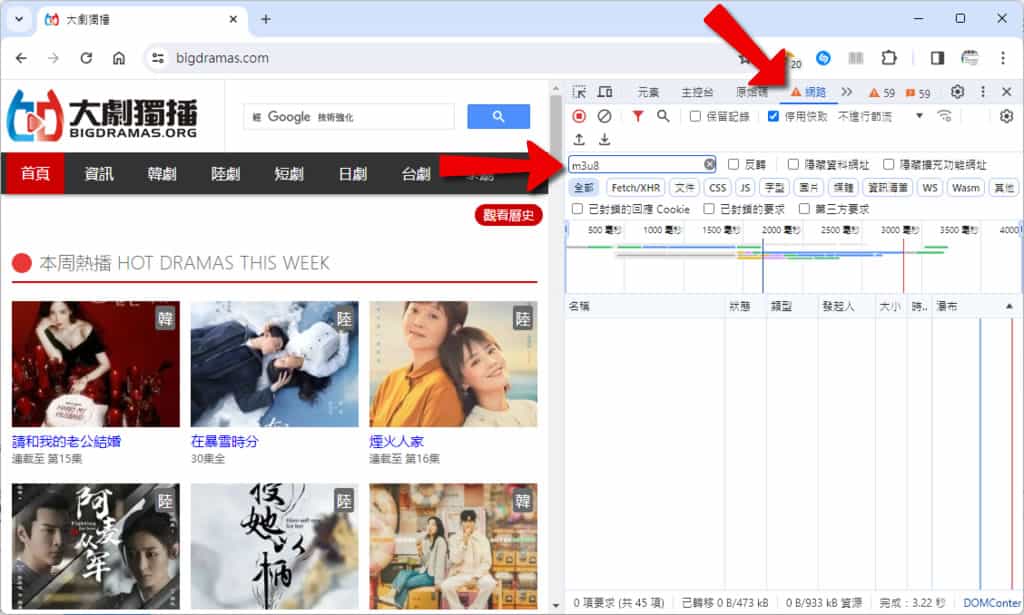This screenshot has height=615, width=1024.
Task: Open DevTools customize three-dot menu
Action: (983, 92)
